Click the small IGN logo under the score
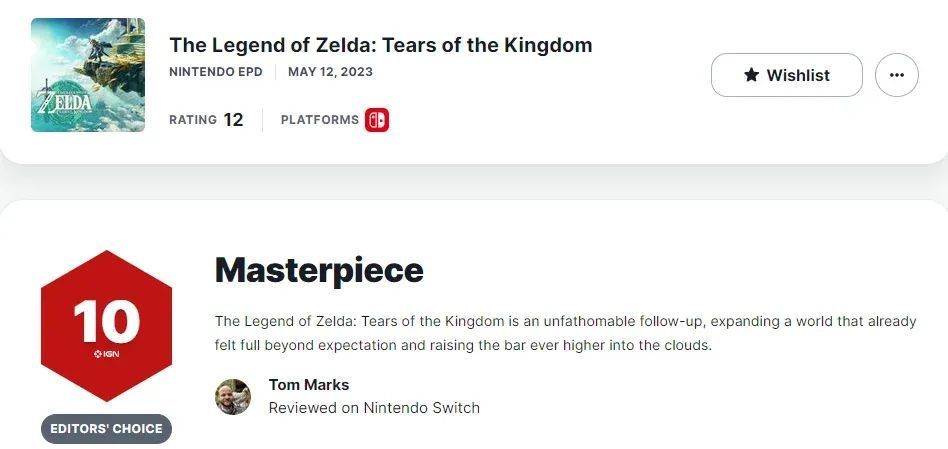This screenshot has height=449, width=948. pos(106,353)
